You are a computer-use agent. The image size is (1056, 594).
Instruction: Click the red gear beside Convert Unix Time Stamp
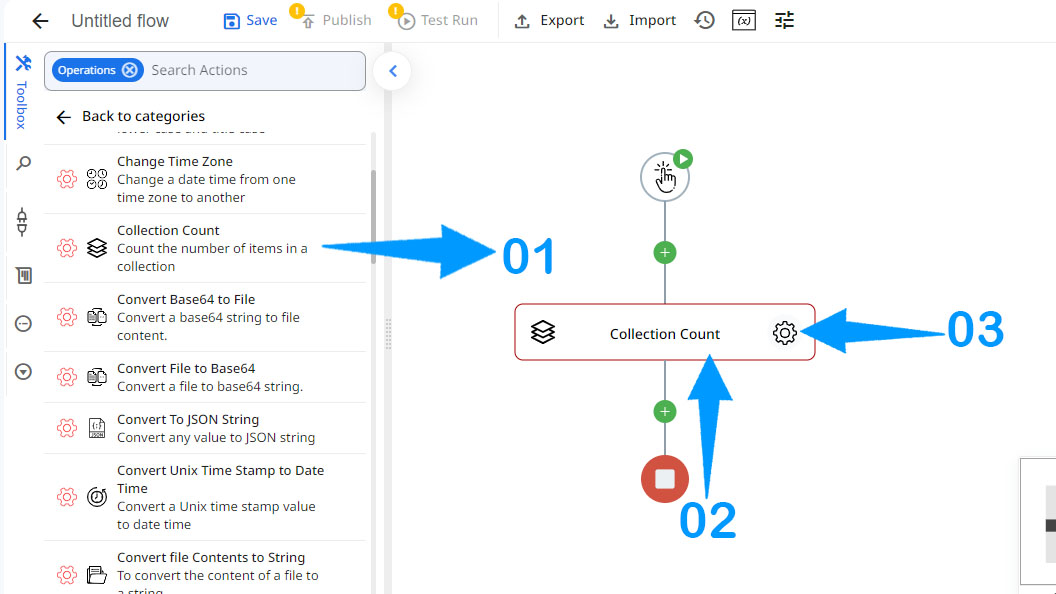pyautogui.click(x=67, y=497)
